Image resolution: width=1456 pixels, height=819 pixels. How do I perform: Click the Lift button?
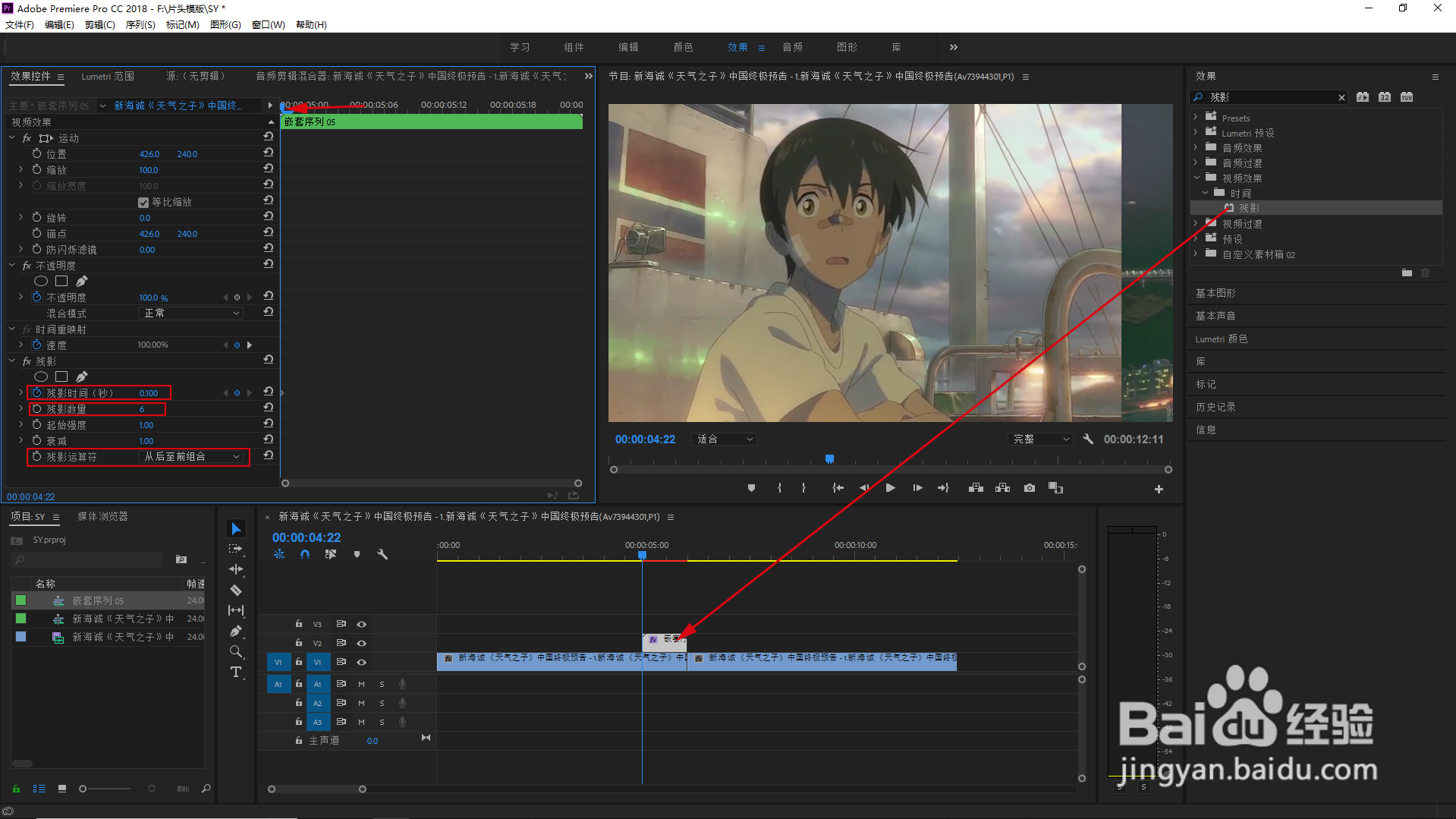[x=976, y=488]
